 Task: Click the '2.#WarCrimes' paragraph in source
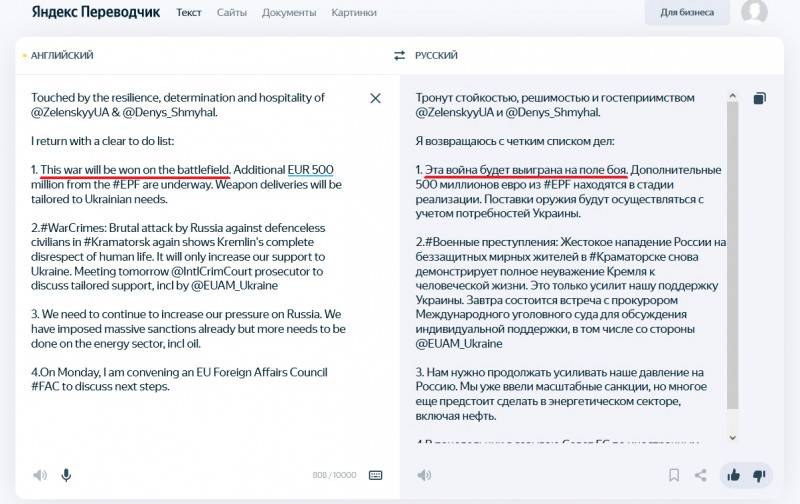tap(178, 257)
